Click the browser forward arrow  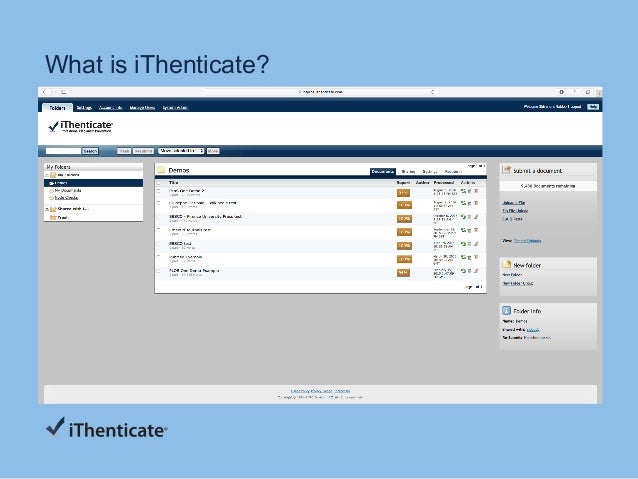pyautogui.click(x=52, y=92)
